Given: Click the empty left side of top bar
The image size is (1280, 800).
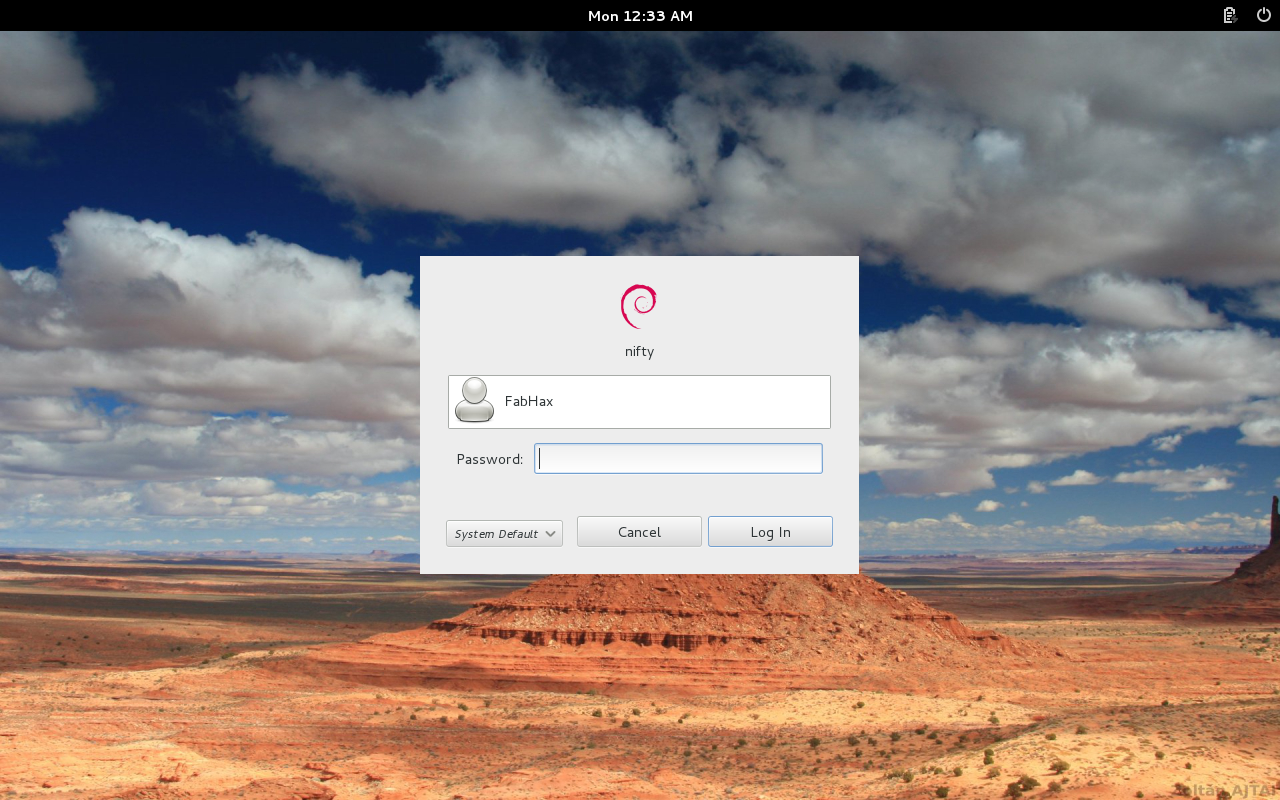Looking at the screenshot, I should click(200, 15).
